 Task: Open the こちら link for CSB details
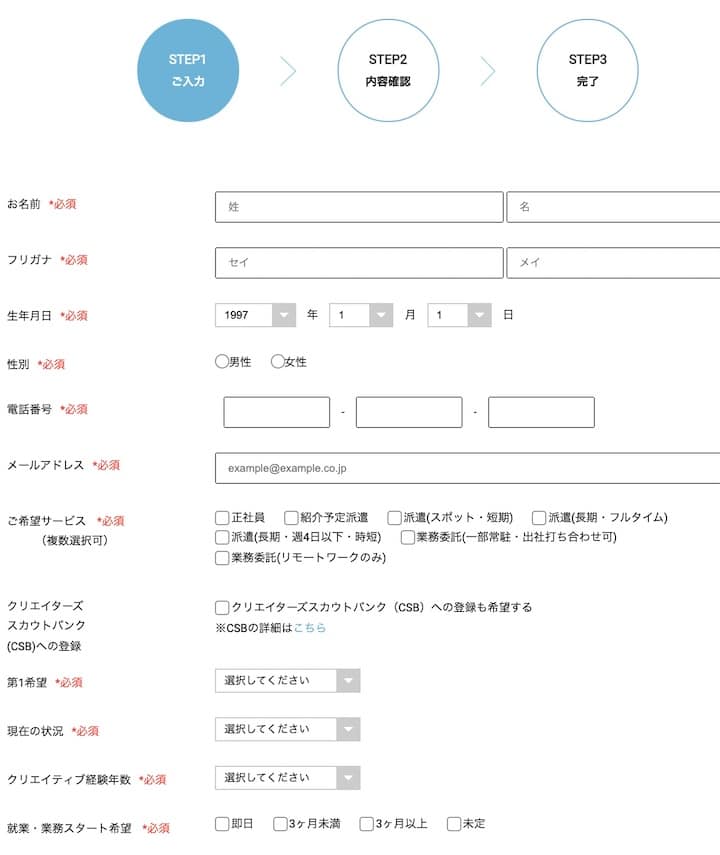point(310,628)
